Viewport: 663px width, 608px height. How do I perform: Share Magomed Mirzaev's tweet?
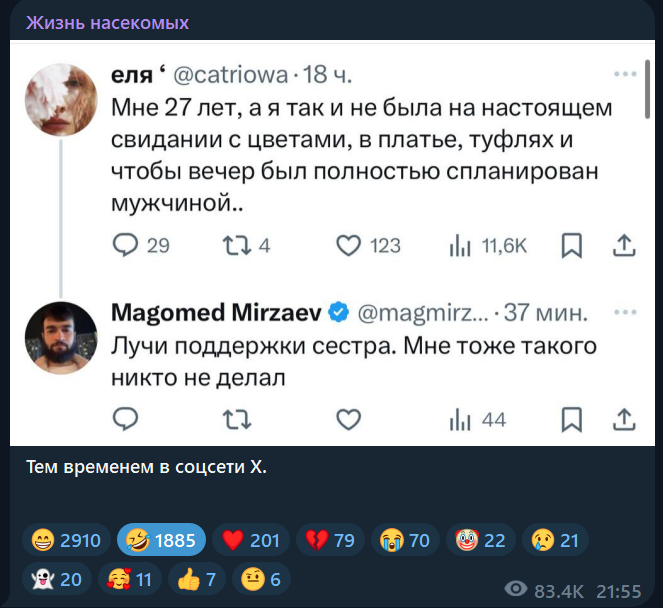pos(622,419)
